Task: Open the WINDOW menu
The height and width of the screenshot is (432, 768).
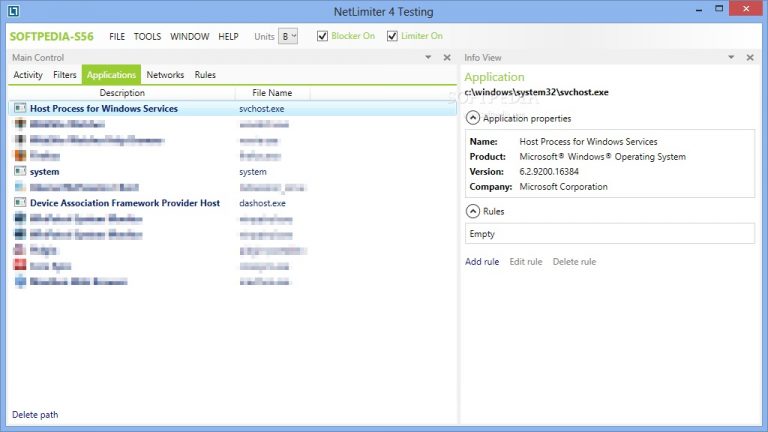Action: (190, 36)
